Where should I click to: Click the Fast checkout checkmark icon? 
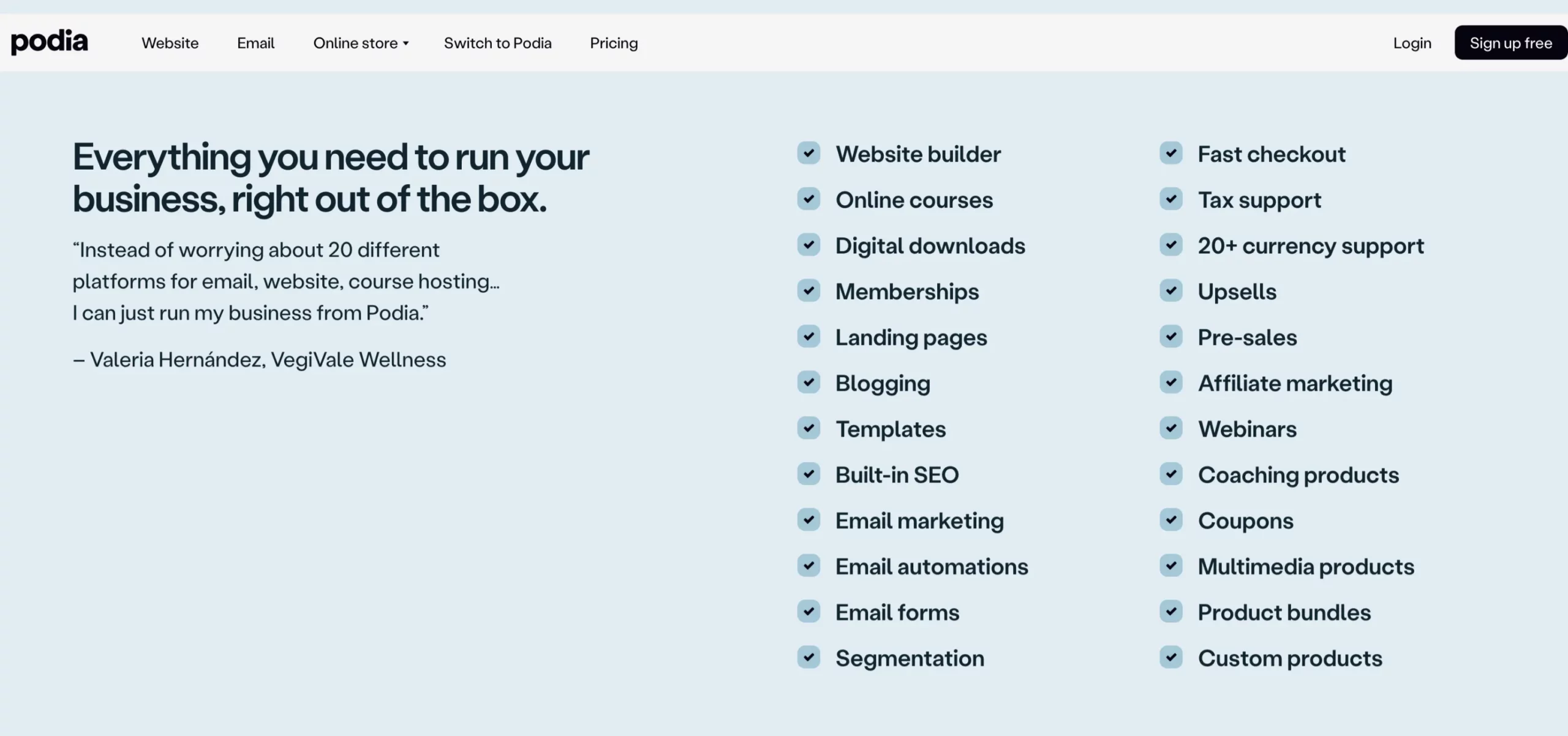coord(1171,153)
